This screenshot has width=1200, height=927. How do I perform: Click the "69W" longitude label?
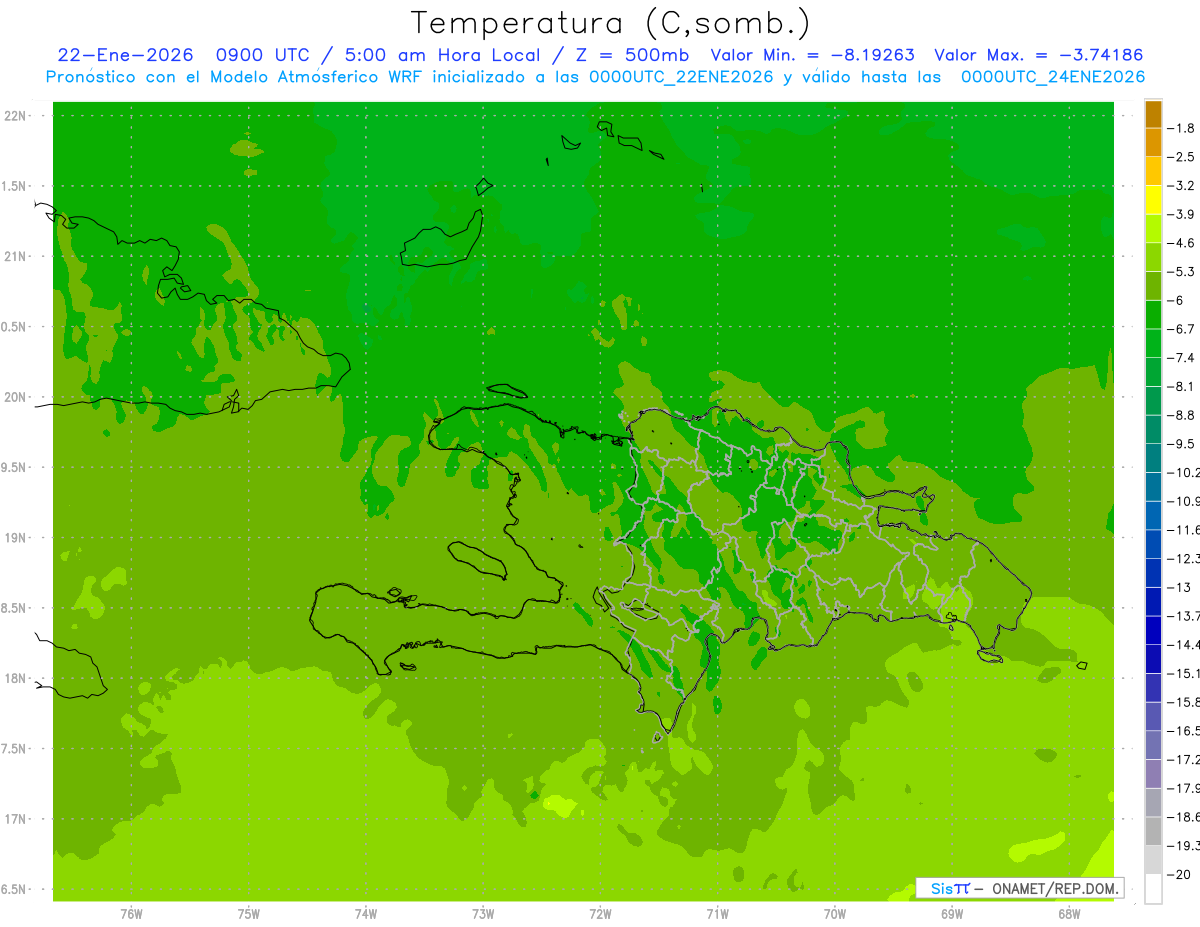pos(952,914)
